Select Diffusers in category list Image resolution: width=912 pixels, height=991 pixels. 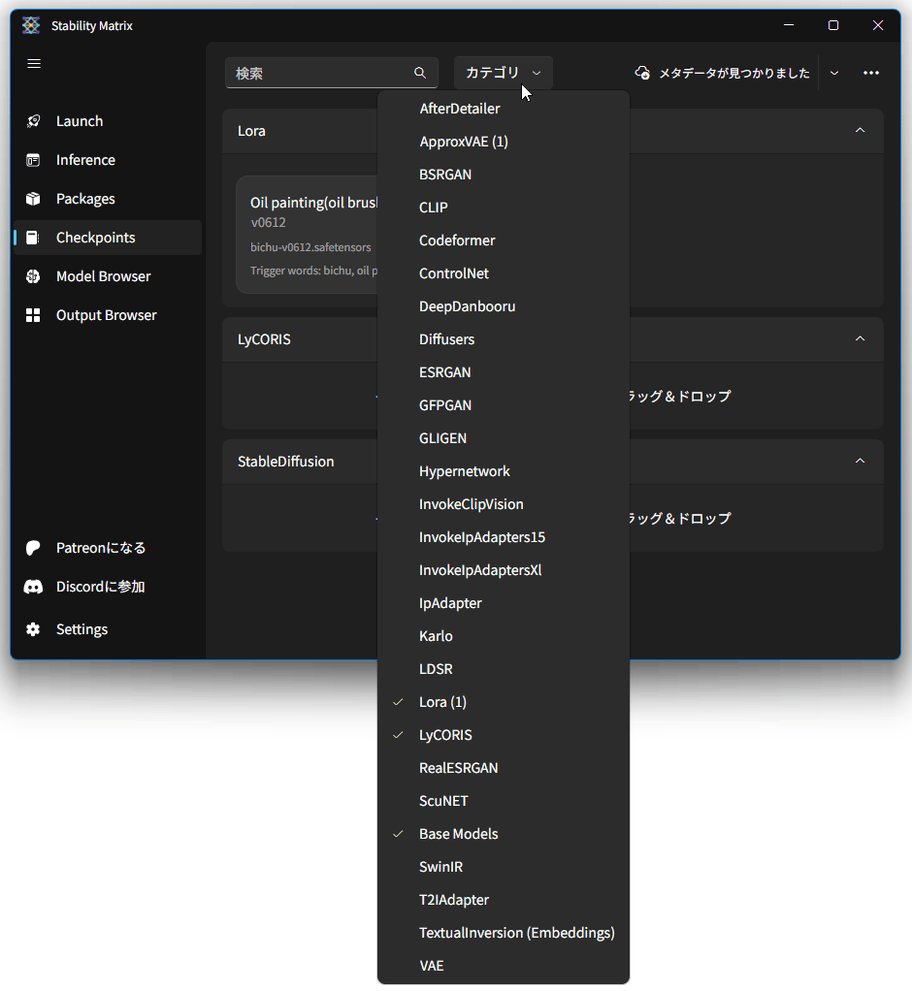pos(503,339)
